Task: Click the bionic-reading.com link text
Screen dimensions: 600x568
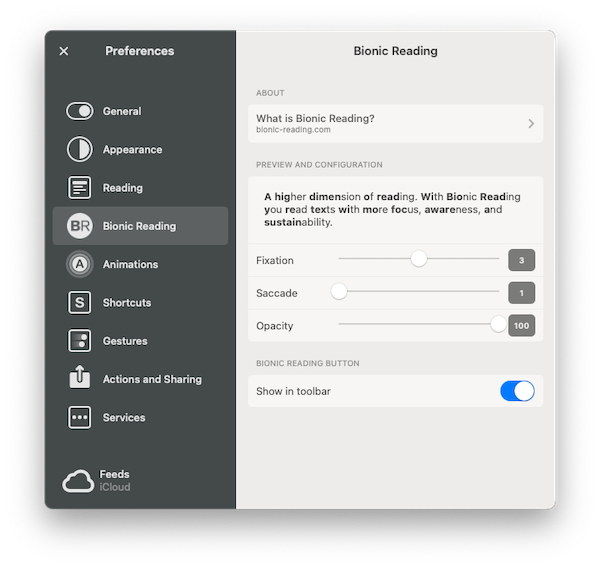Action: (293, 130)
